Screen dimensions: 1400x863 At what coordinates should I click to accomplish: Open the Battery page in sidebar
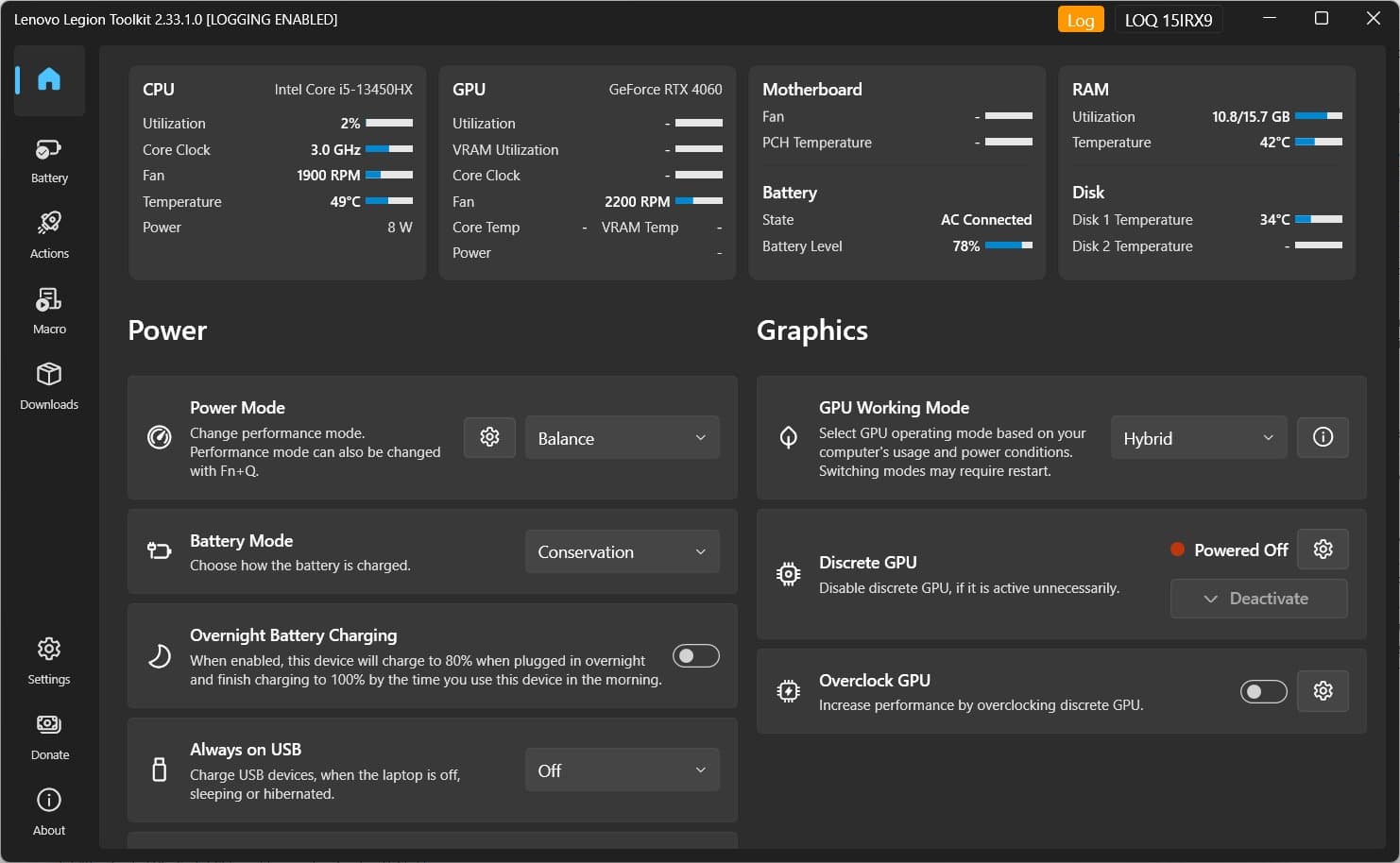[49, 161]
